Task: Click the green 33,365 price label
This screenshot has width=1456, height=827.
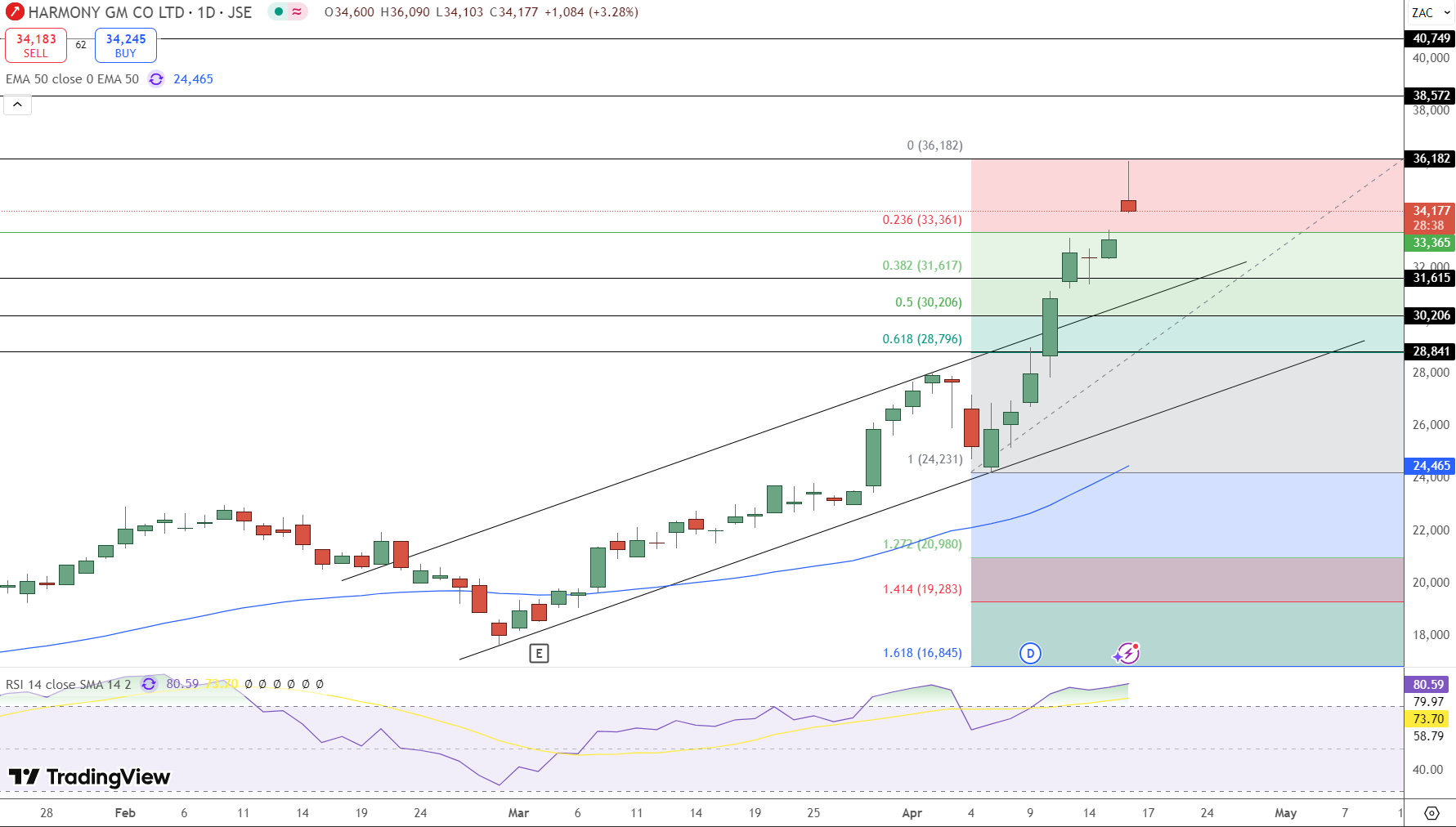Action: pyautogui.click(x=1430, y=243)
